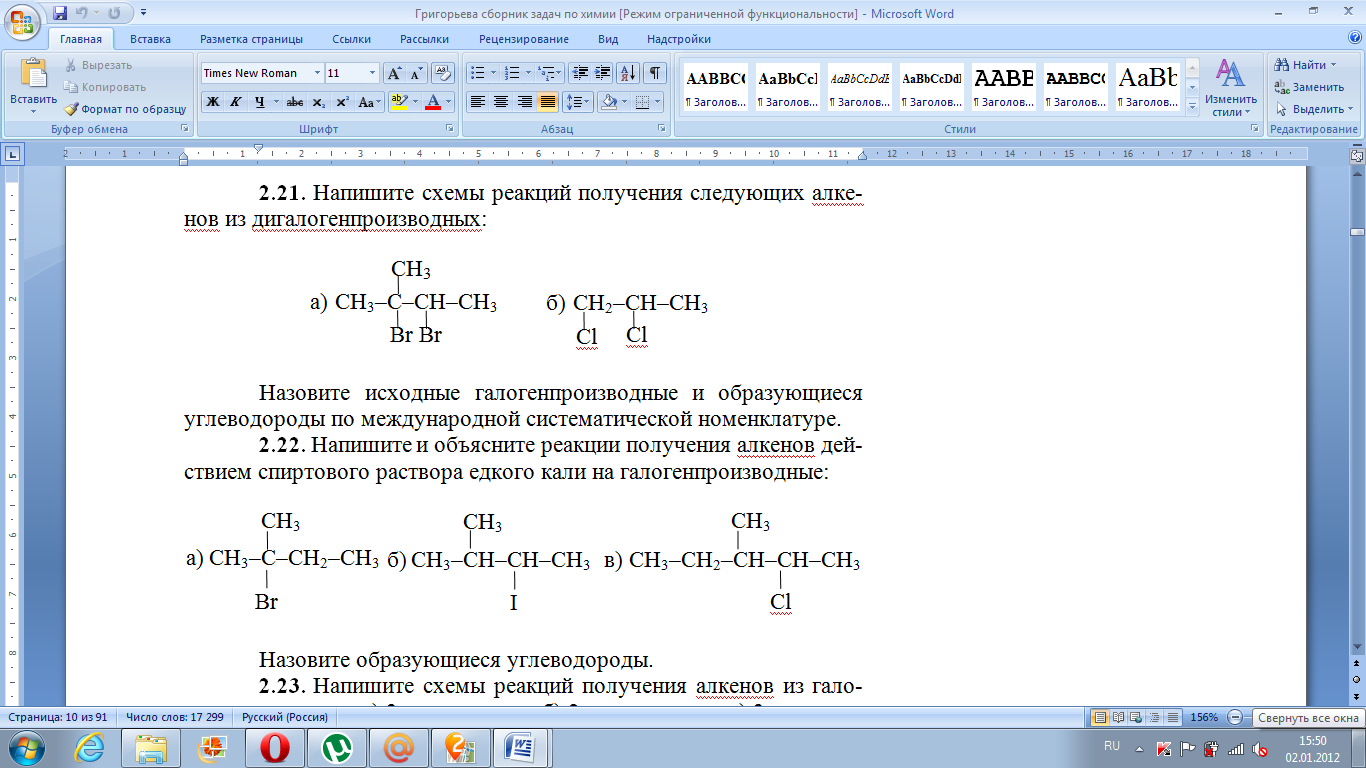Open the round Office button menu
This screenshot has height=768, width=1366.
[23, 21]
